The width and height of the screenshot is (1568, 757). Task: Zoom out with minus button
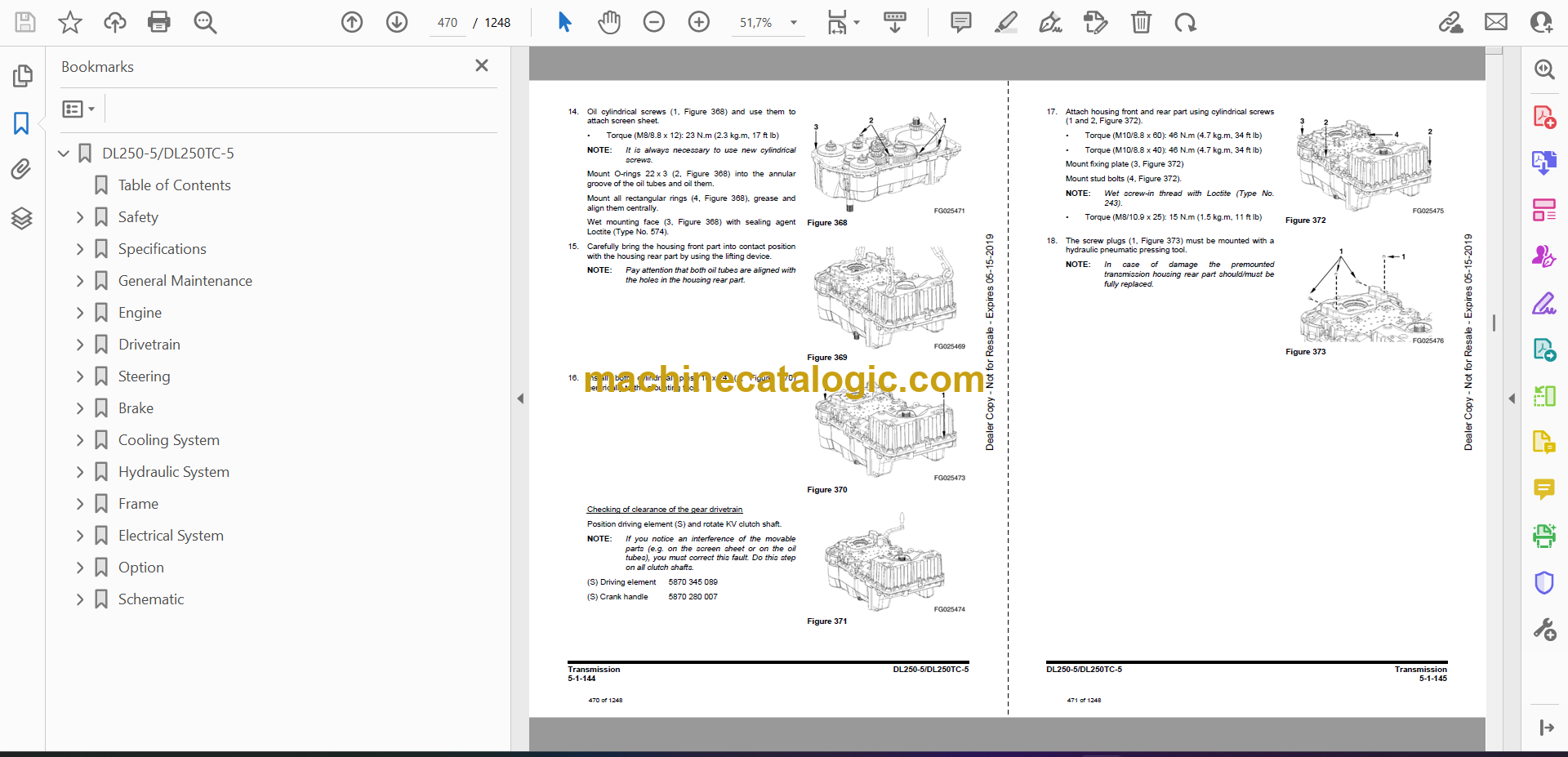[654, 22]
